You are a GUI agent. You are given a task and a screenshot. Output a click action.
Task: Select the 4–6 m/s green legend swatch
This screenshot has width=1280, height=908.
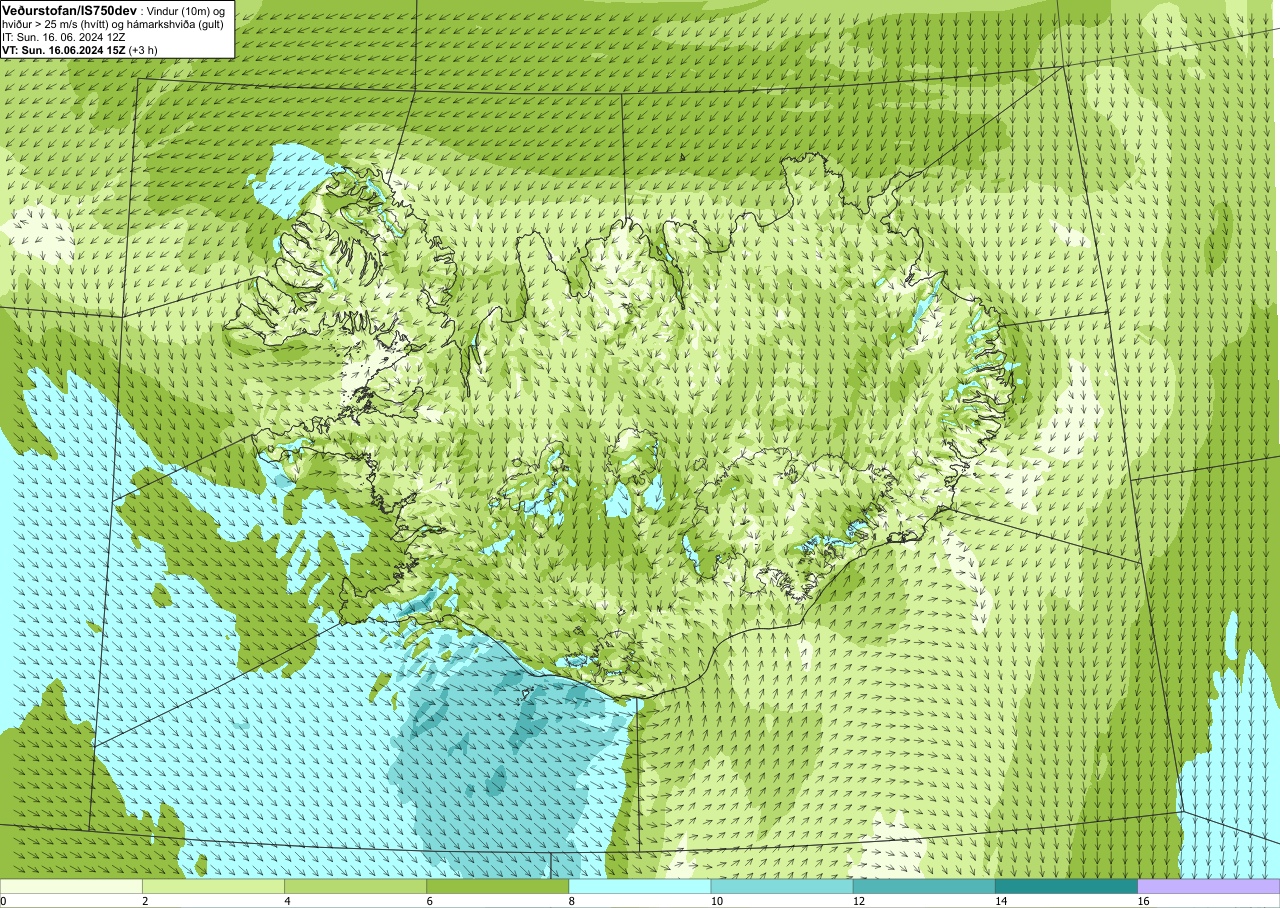point(355,886)
